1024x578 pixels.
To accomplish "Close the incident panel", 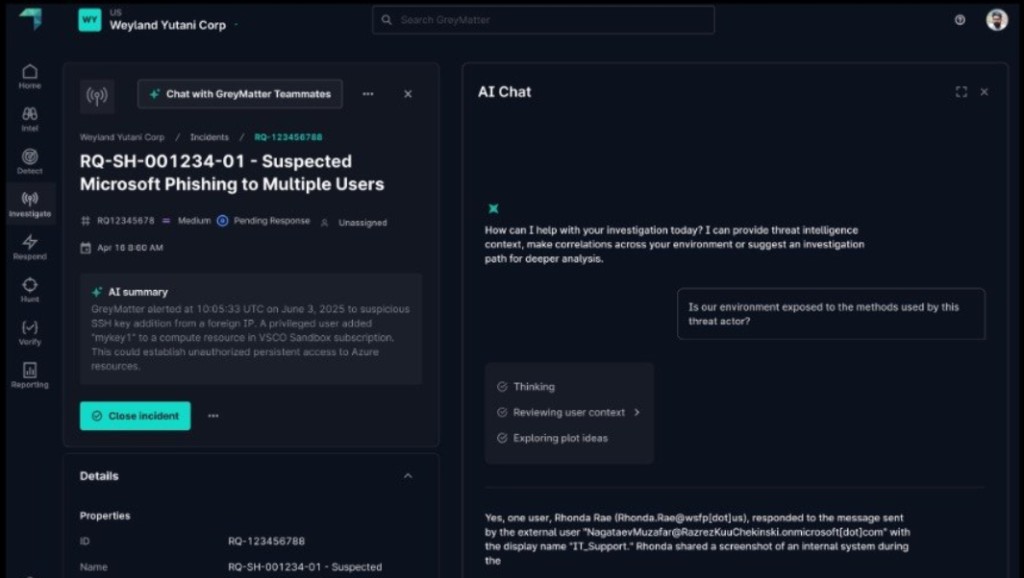I will tap(408, 94).
